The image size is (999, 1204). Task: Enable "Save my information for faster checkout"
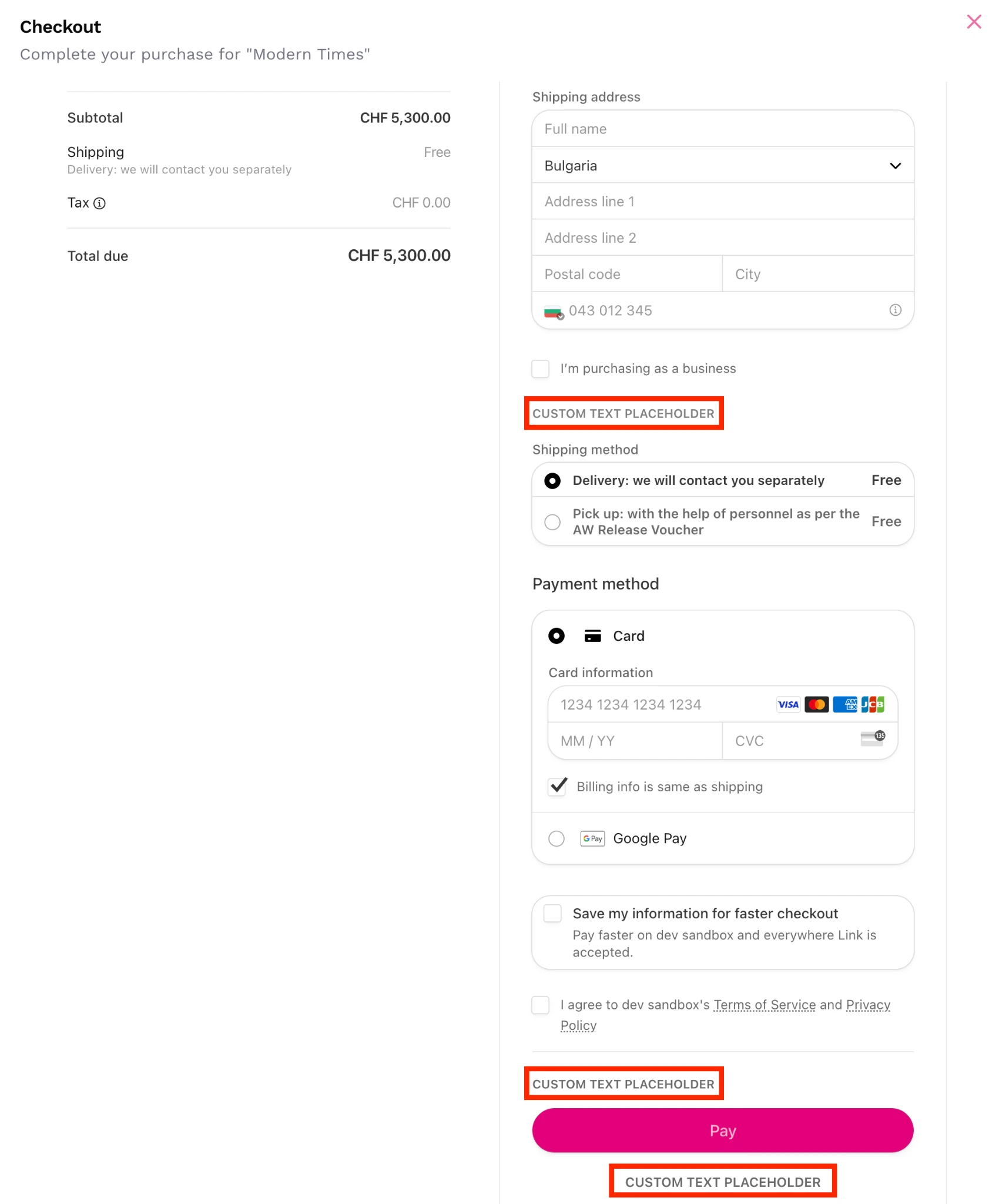pyautogui.click(x=552, y=914)
